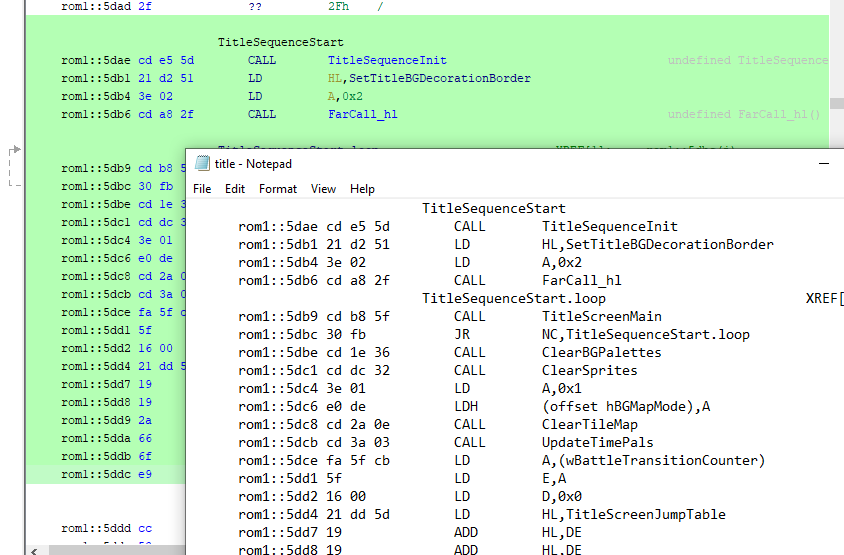Click the Notepad app icon in title bar
This screenshot has height=555, width=844.
click(x=202, y=163)
